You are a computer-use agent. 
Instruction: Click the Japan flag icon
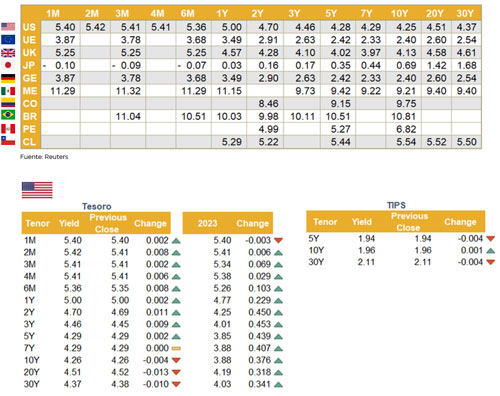[x=8, y=65]
